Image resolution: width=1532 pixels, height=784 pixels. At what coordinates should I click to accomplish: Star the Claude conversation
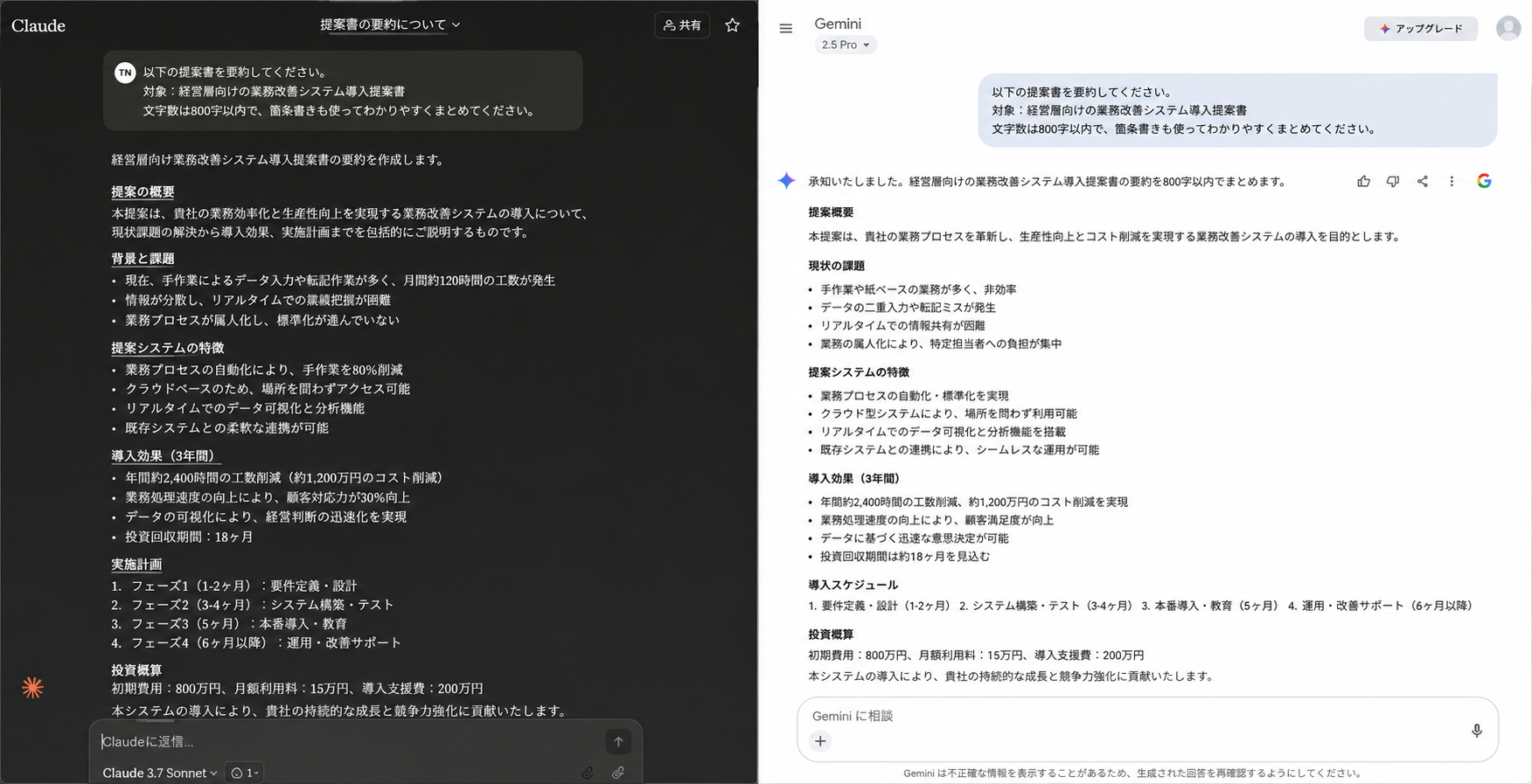(733, 25)
